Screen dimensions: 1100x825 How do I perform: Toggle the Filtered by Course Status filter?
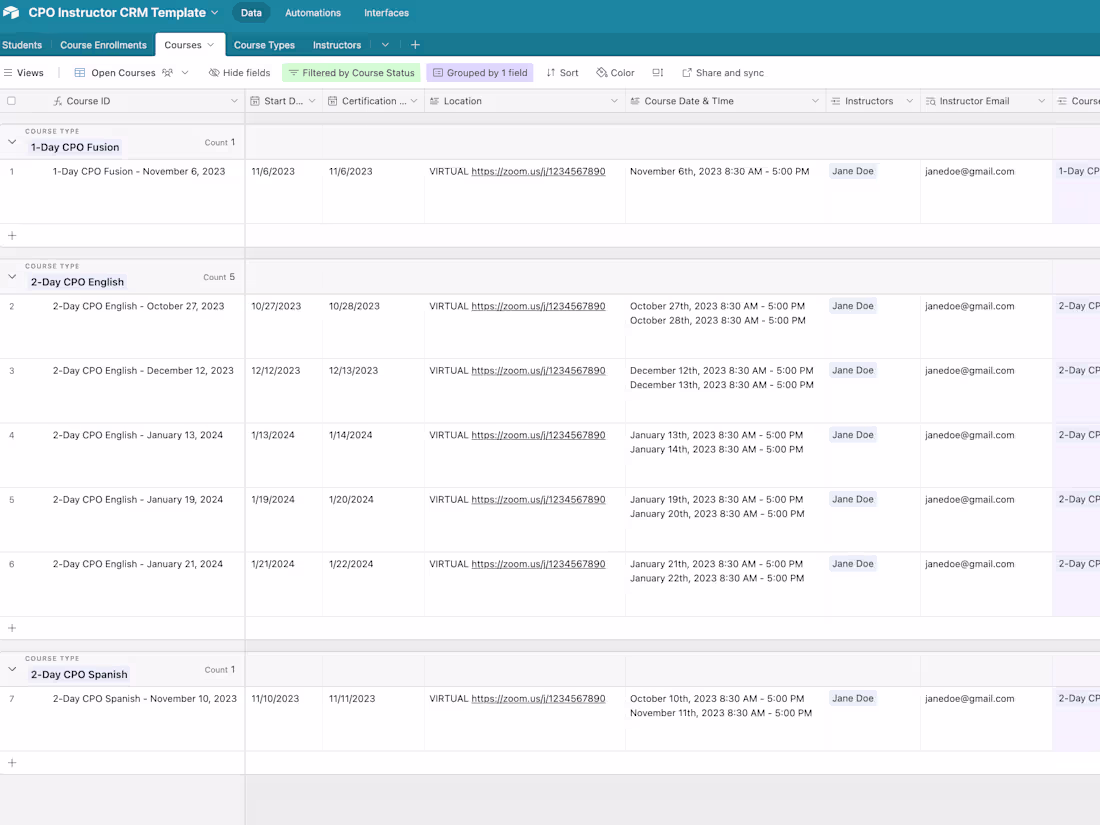(x=351, y=72)
